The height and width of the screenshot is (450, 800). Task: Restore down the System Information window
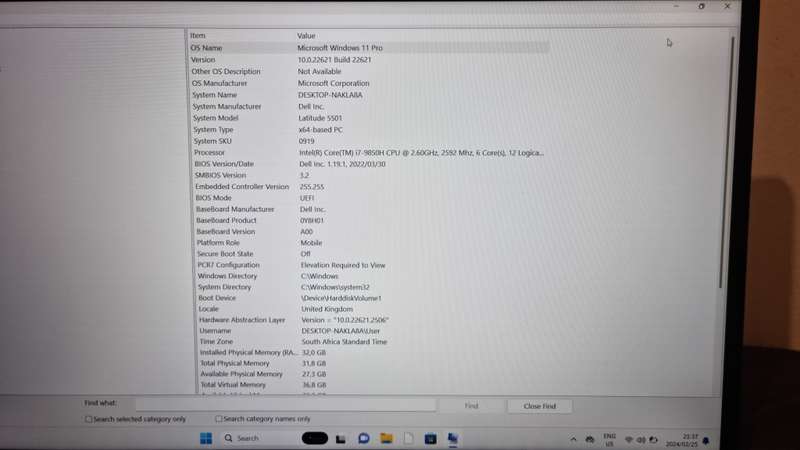coord(702,6)
